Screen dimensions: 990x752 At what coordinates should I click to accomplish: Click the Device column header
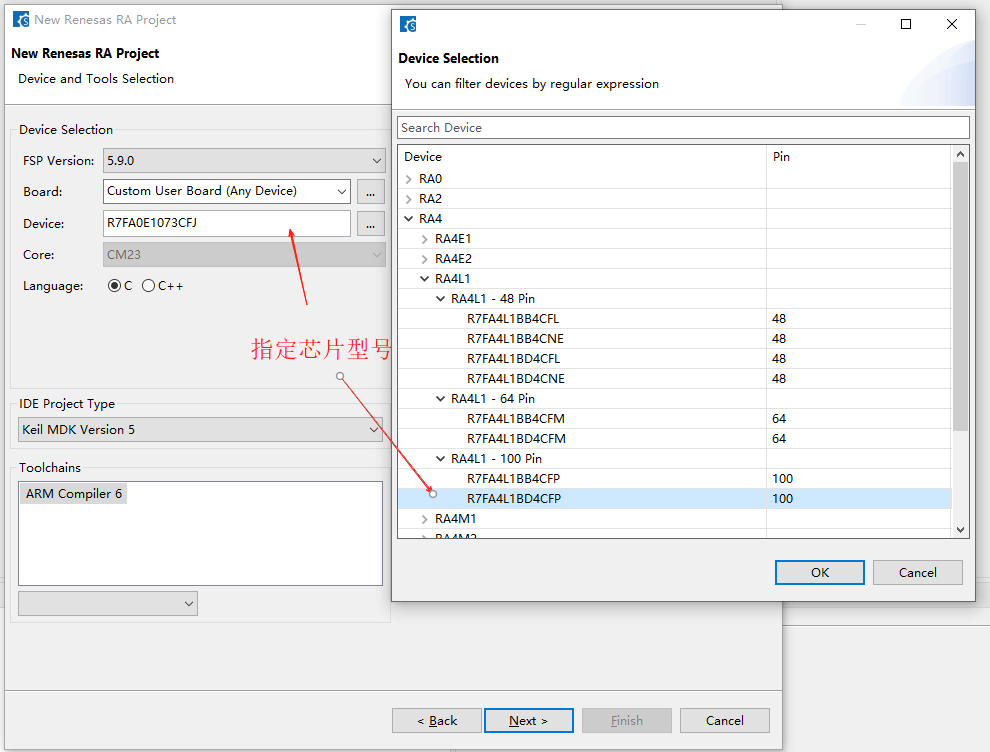coord(582,157)
